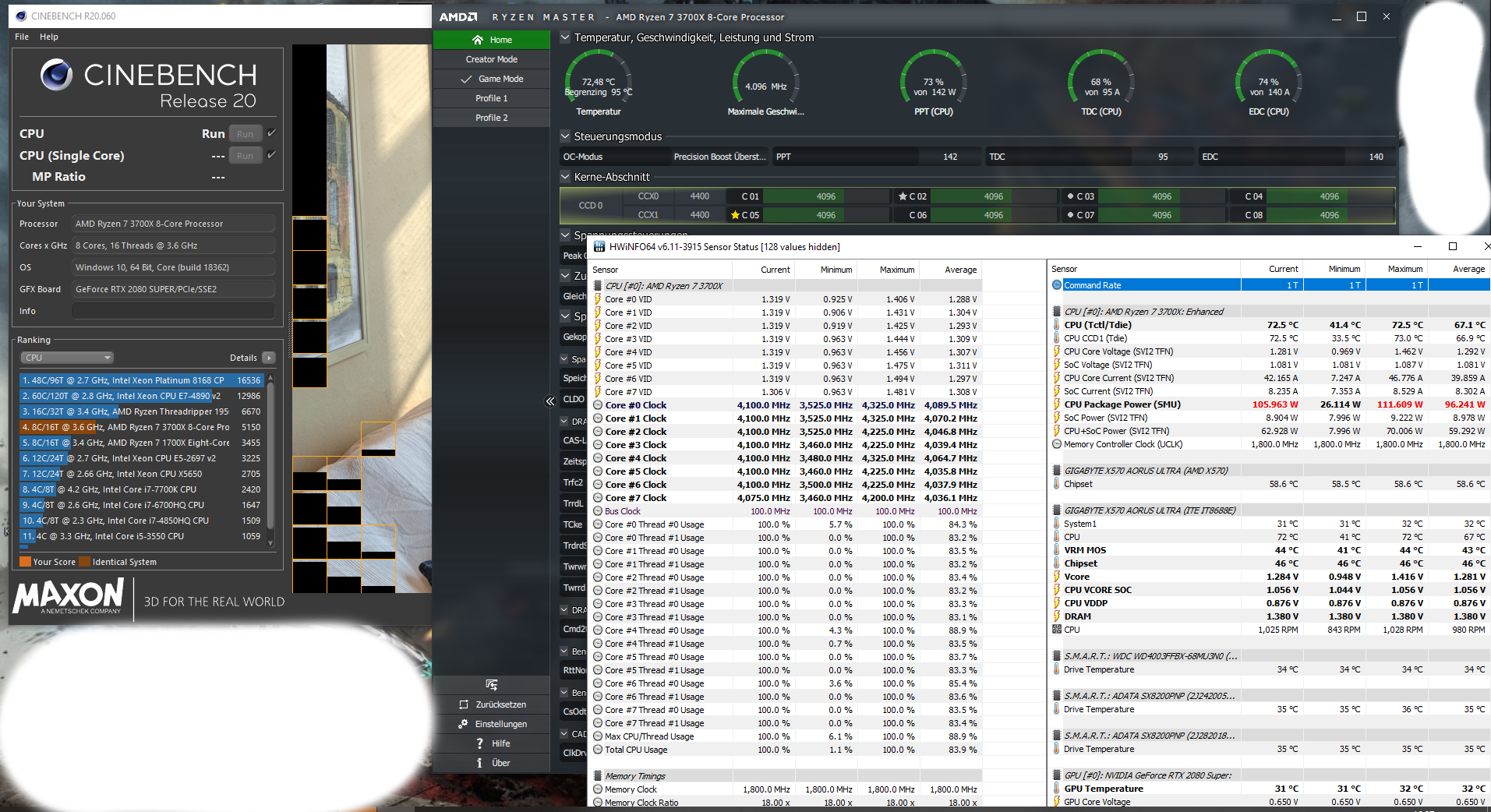Viewport: 1491px width, 812px height.
Task: Click Zurücksetzen in Ryzen Master sidebar
Action: coord(492,704)
